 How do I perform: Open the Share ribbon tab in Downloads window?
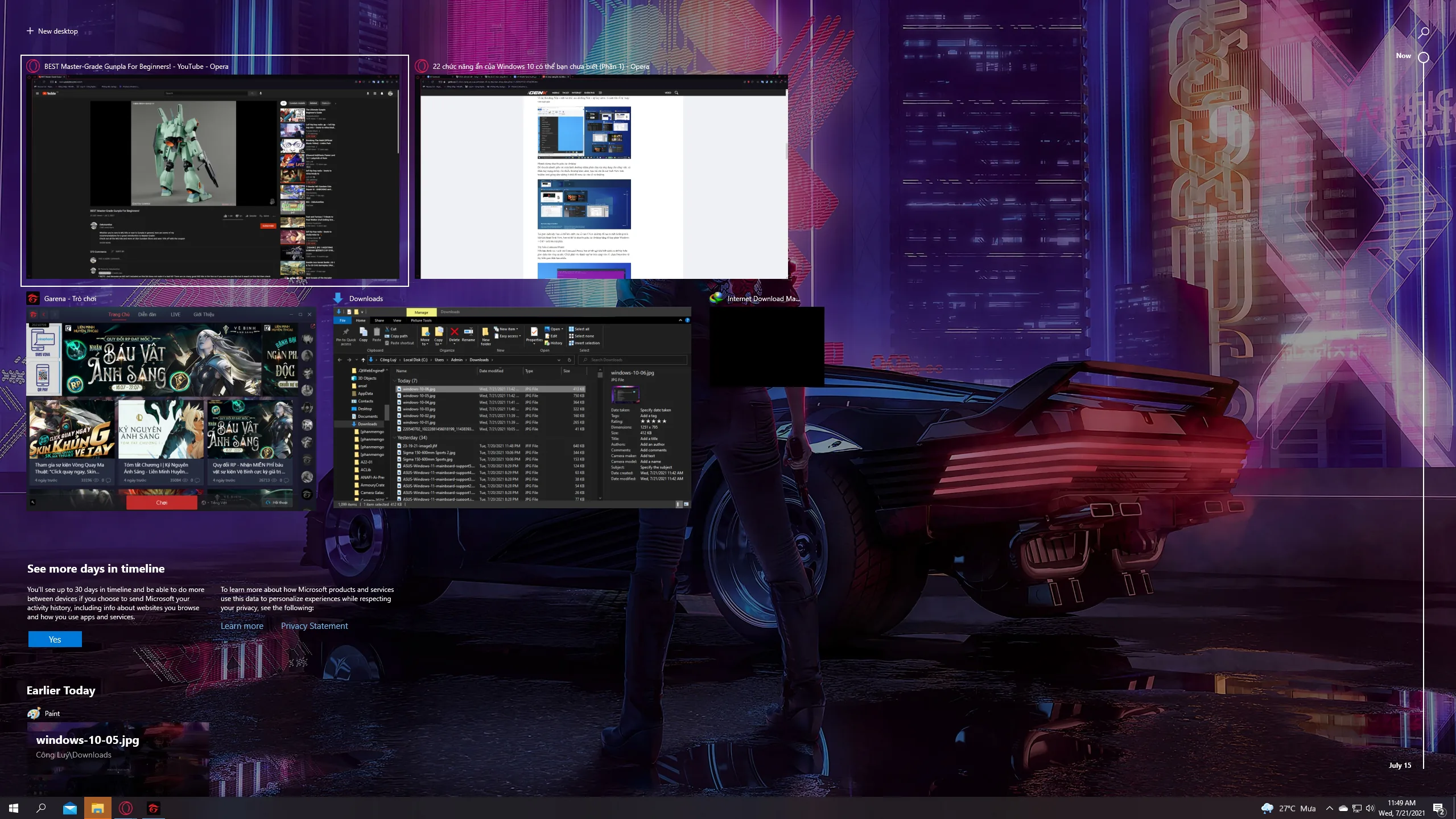tap(379, 320)
